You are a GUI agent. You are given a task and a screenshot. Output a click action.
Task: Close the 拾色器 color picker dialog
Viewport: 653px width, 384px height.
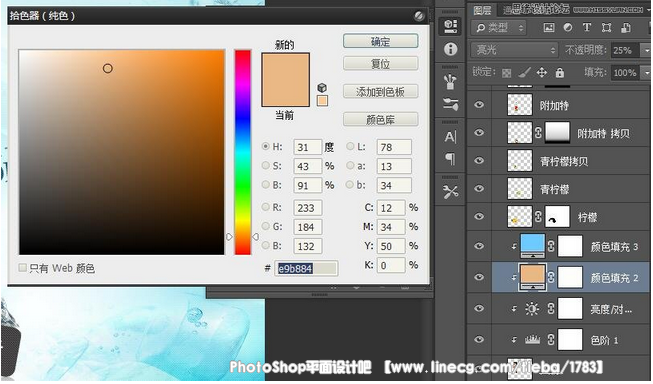(x=419, y=16)
